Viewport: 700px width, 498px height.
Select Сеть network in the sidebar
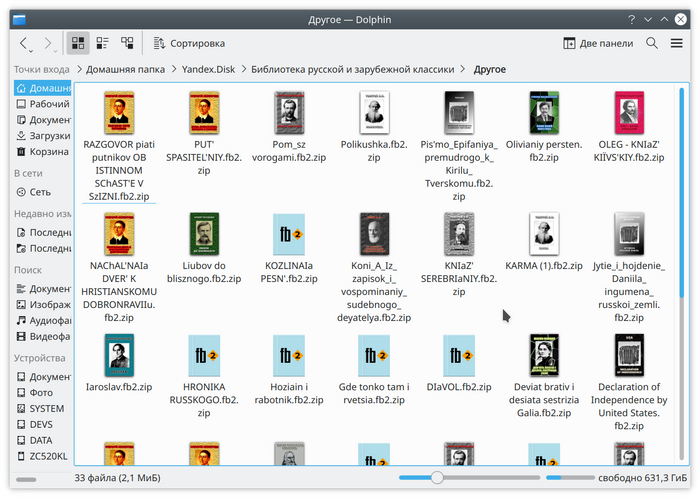[40, 192]
